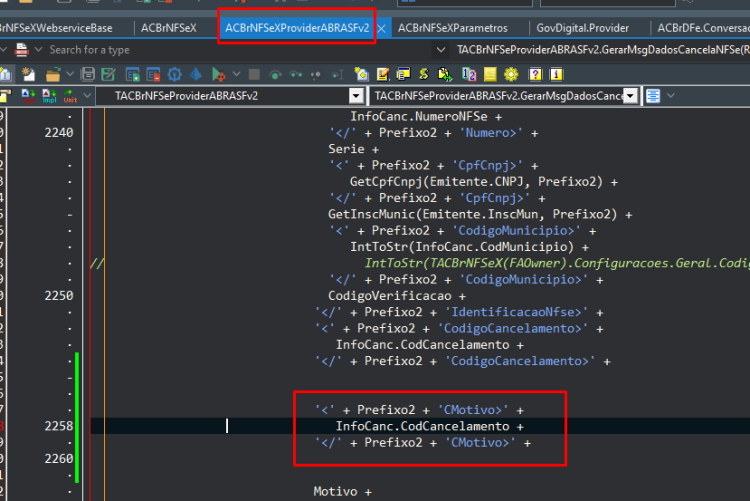This screenshot has width=750, height=501.
Task: Click the yellow sun settings icon
Action: 511,74
